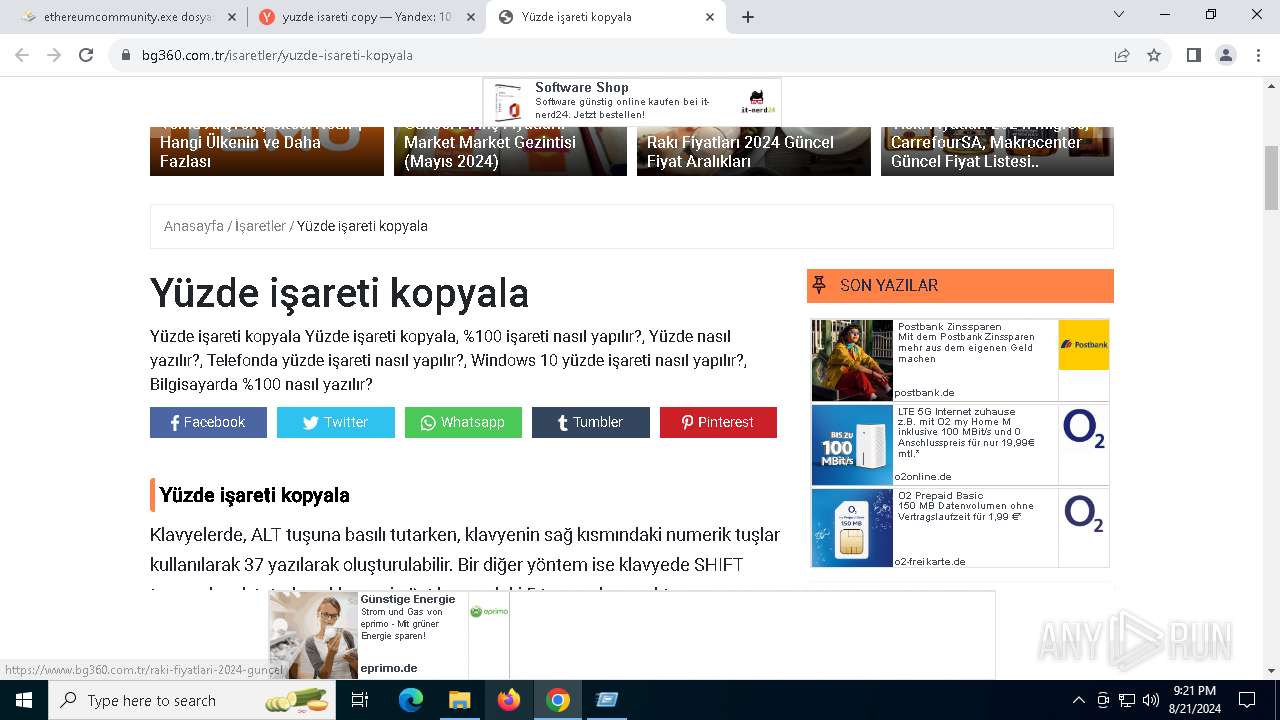Click the scrollbar down arrow
Viewport: 1280px width, 720px height.
click(1271, 671)
